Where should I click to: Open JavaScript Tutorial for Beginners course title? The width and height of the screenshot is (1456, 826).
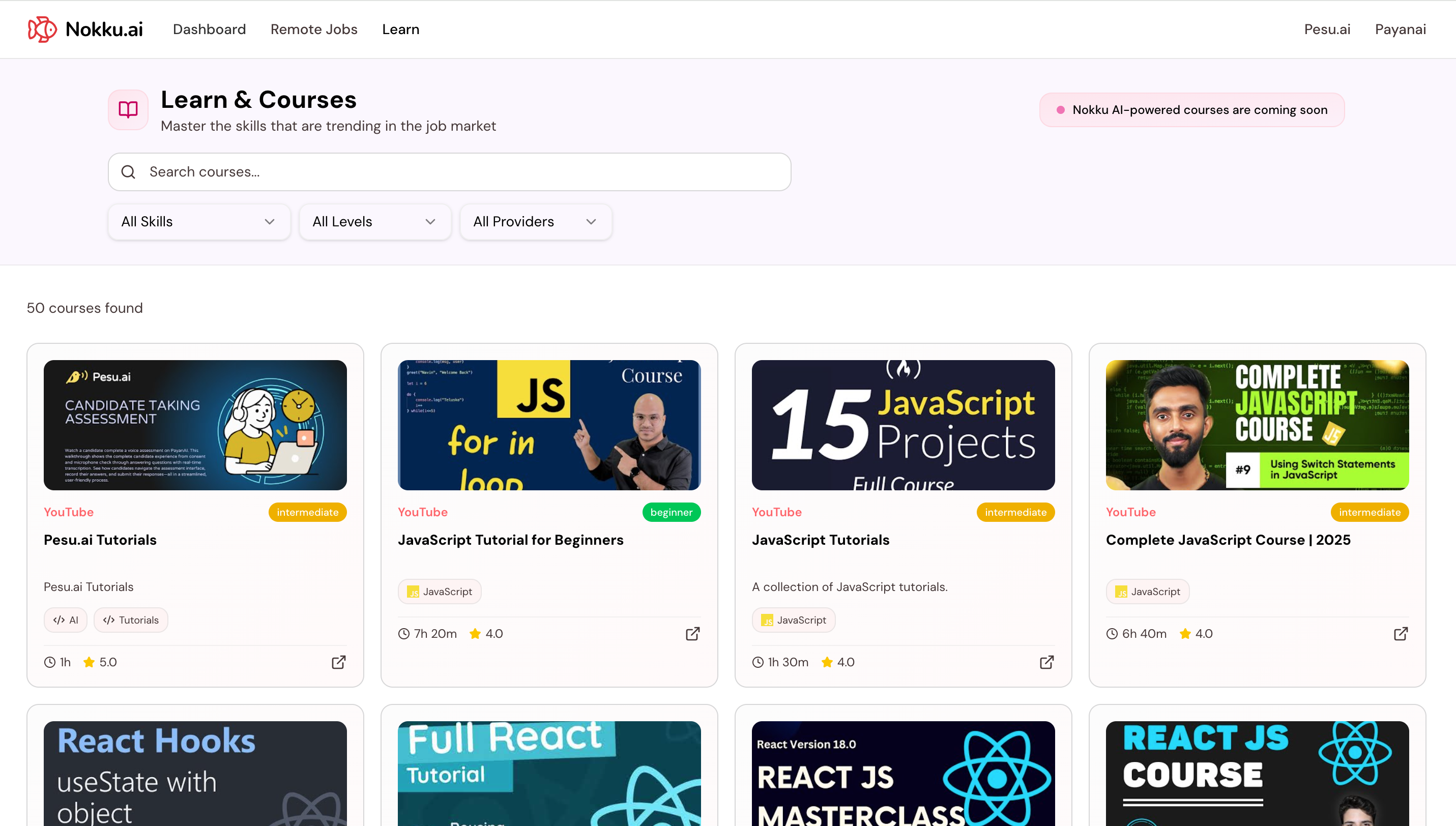[511, 540]
